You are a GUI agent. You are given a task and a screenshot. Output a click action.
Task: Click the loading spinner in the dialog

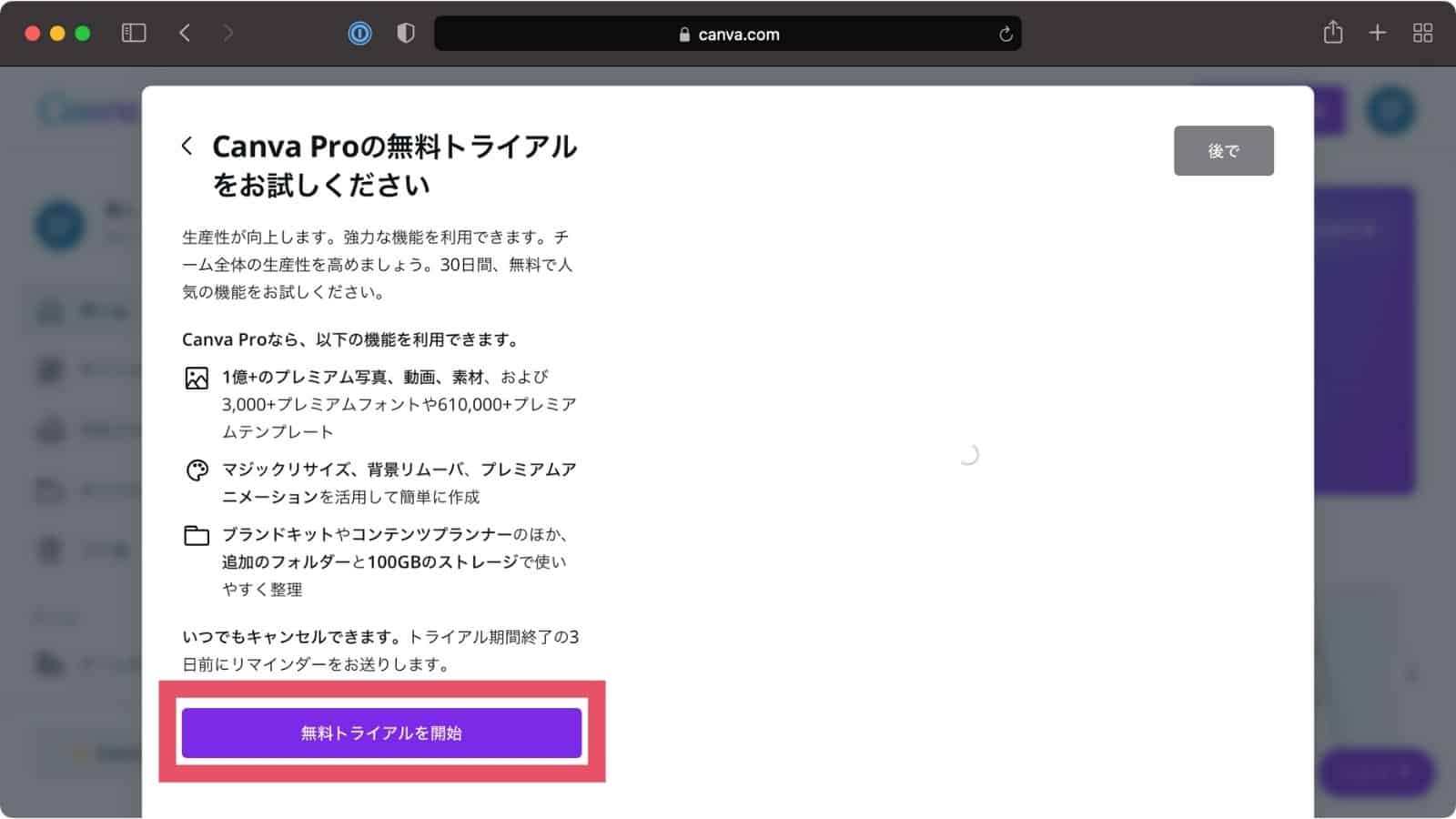tap(969, 454)
